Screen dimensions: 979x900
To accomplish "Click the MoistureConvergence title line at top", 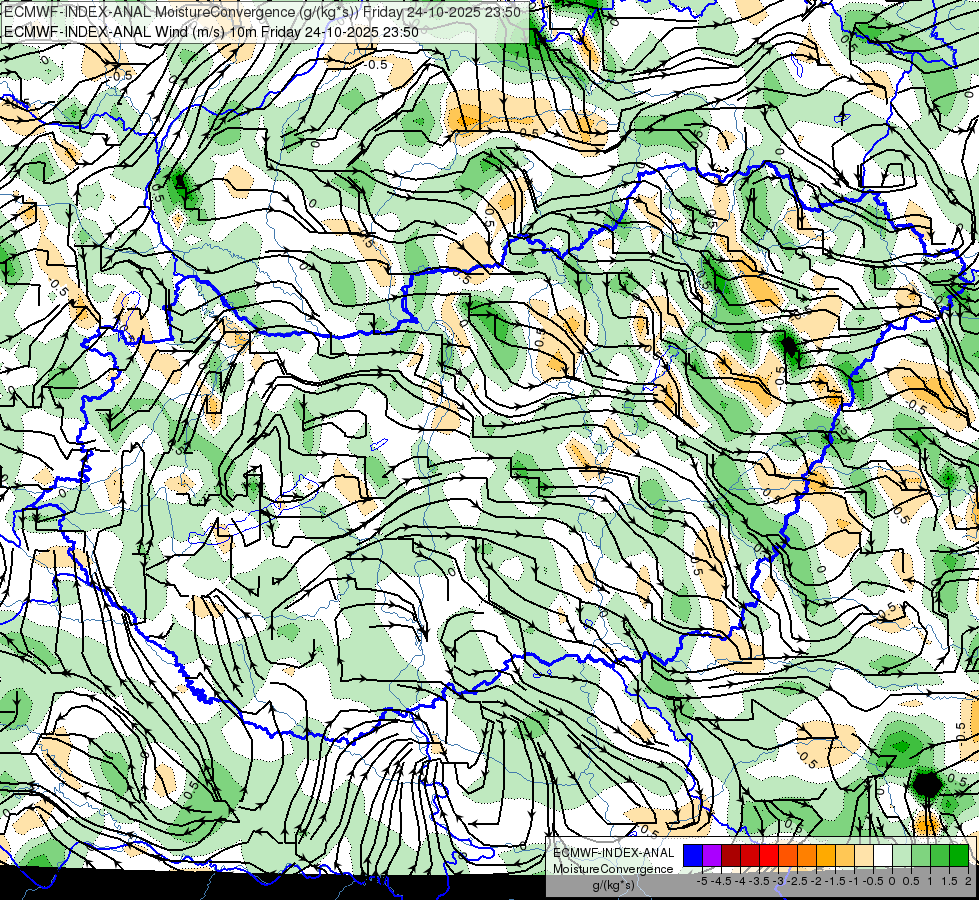I will (262, 12).
